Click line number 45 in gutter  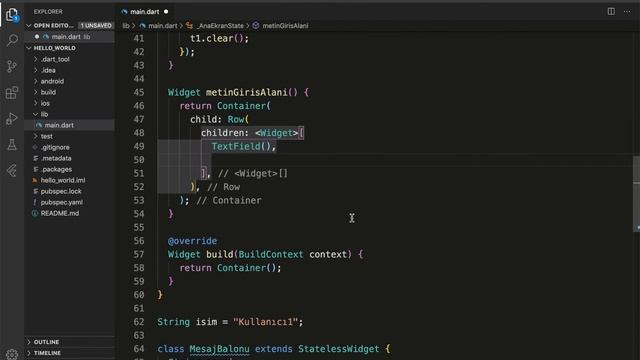[x=139, y=93]
